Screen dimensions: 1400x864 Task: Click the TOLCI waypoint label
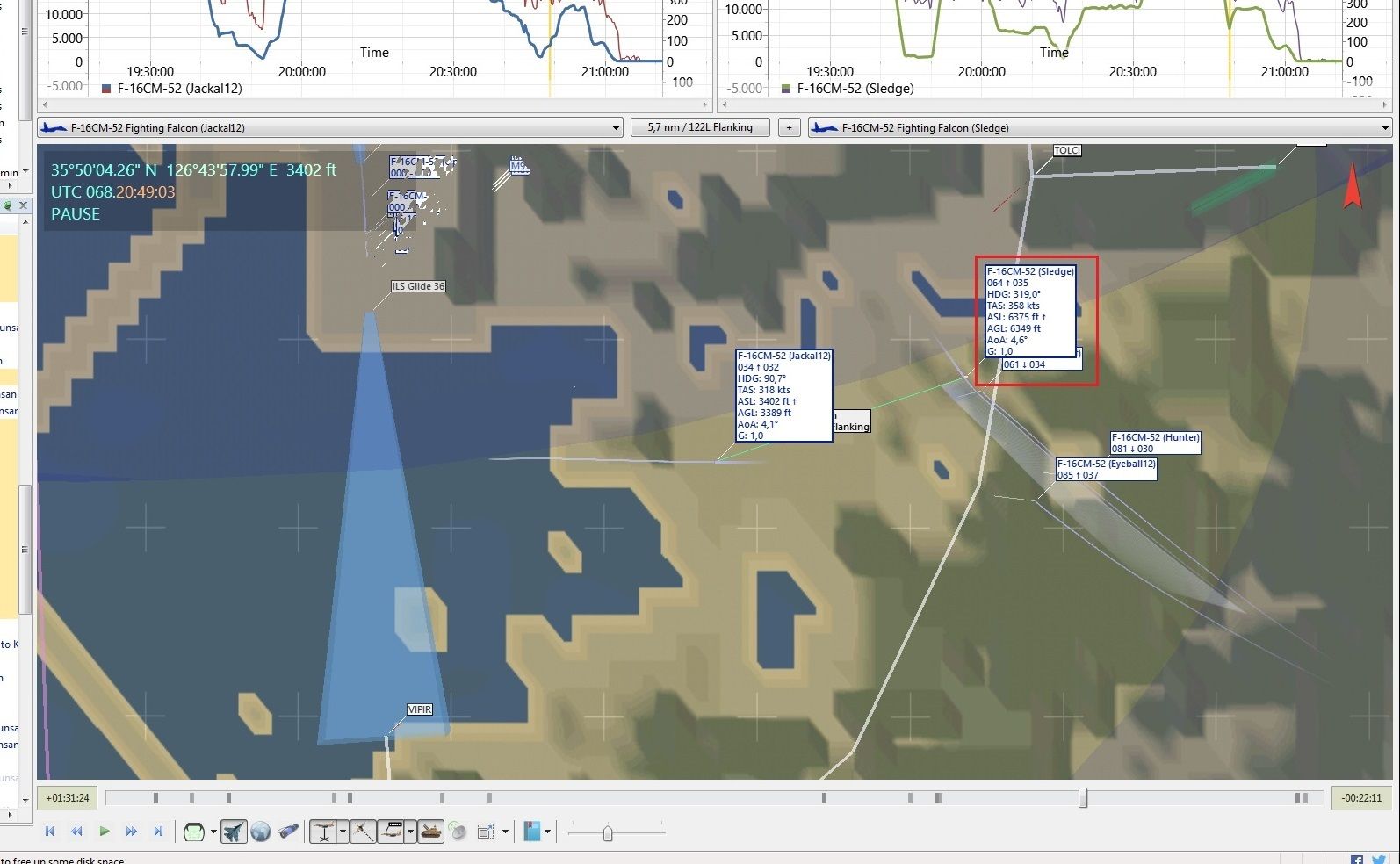coord(1067,150)
